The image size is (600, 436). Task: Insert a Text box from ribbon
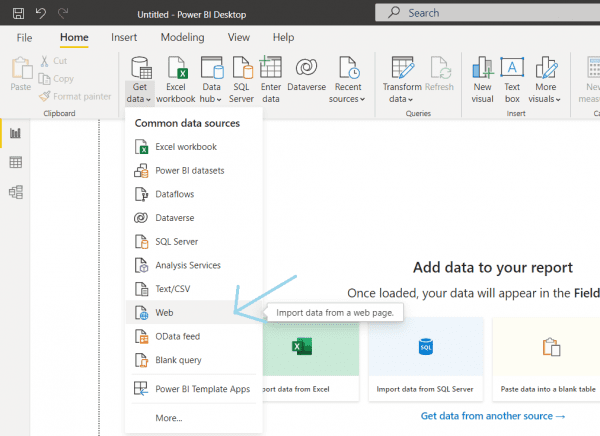pyautogui.click(x=512, y=79)
